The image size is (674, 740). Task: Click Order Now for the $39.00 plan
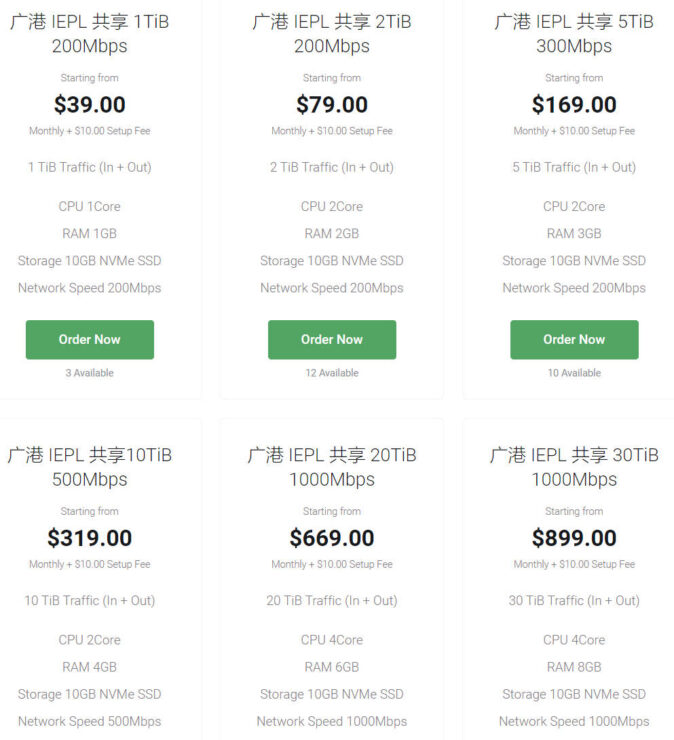point(90,339)
